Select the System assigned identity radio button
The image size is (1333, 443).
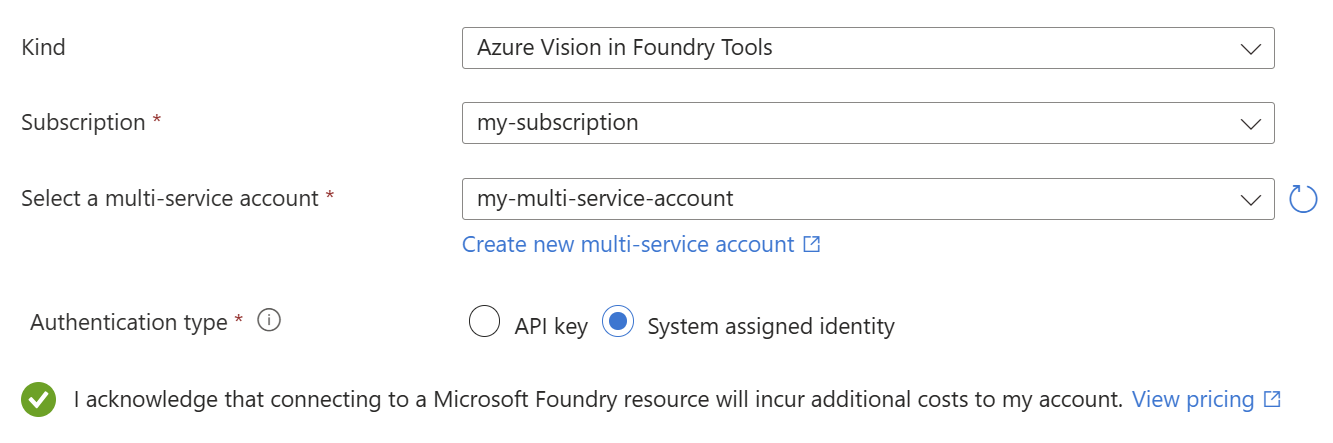coord(618,322)
